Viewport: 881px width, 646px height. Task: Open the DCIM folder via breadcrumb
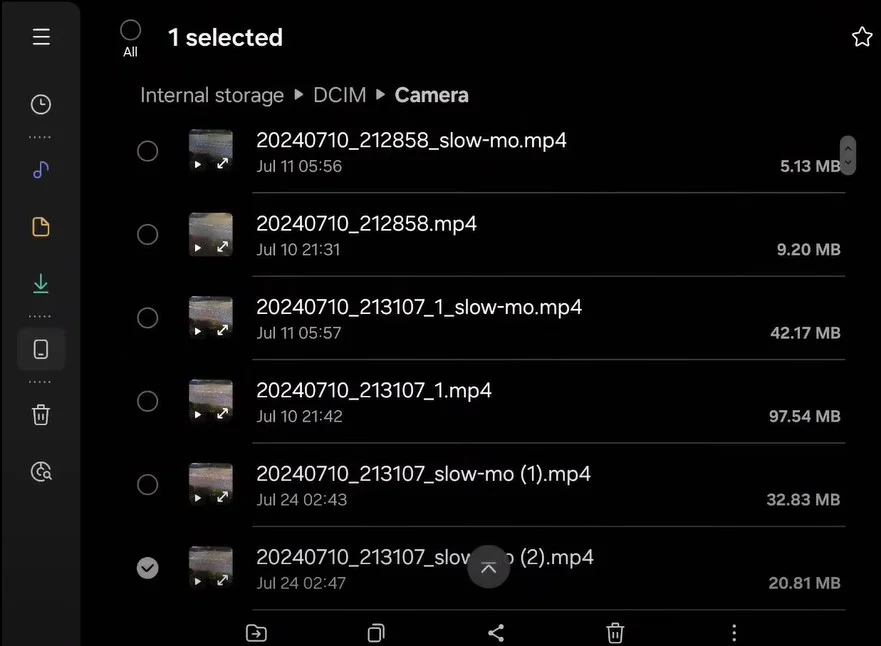(x=339, y=94)
